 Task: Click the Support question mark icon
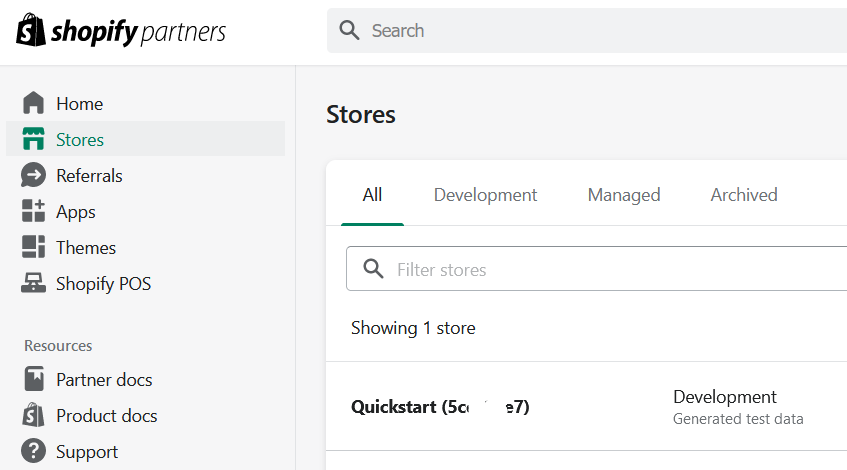coord(34,452)
